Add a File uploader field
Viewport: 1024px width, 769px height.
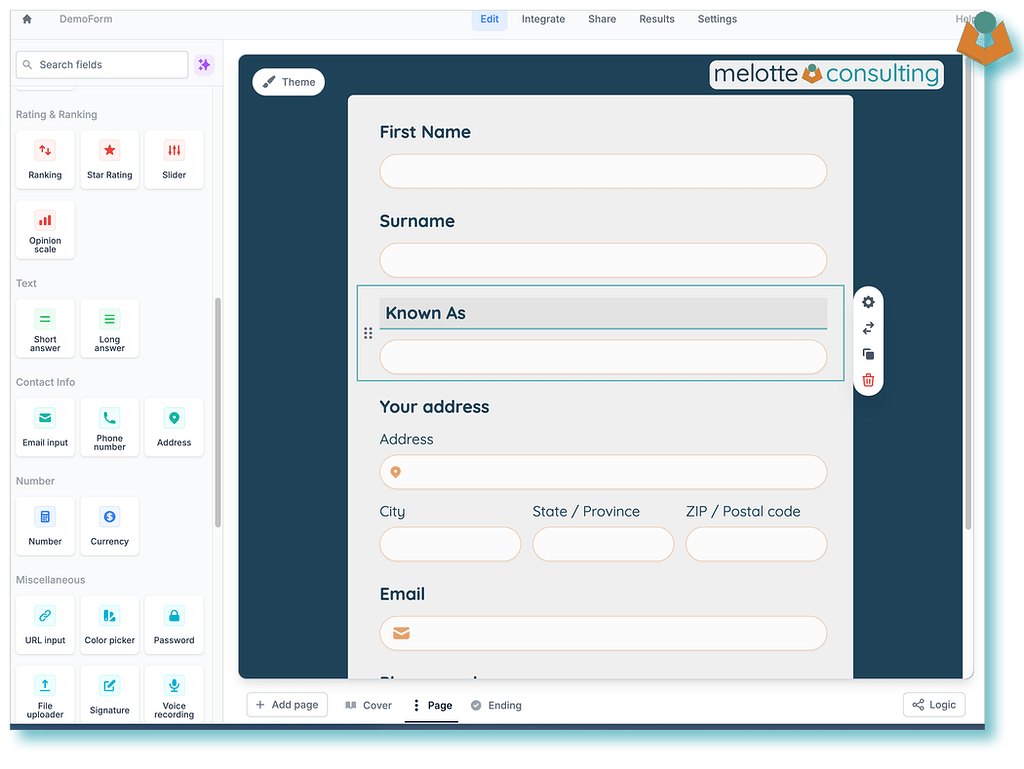[x=45, y=693]
